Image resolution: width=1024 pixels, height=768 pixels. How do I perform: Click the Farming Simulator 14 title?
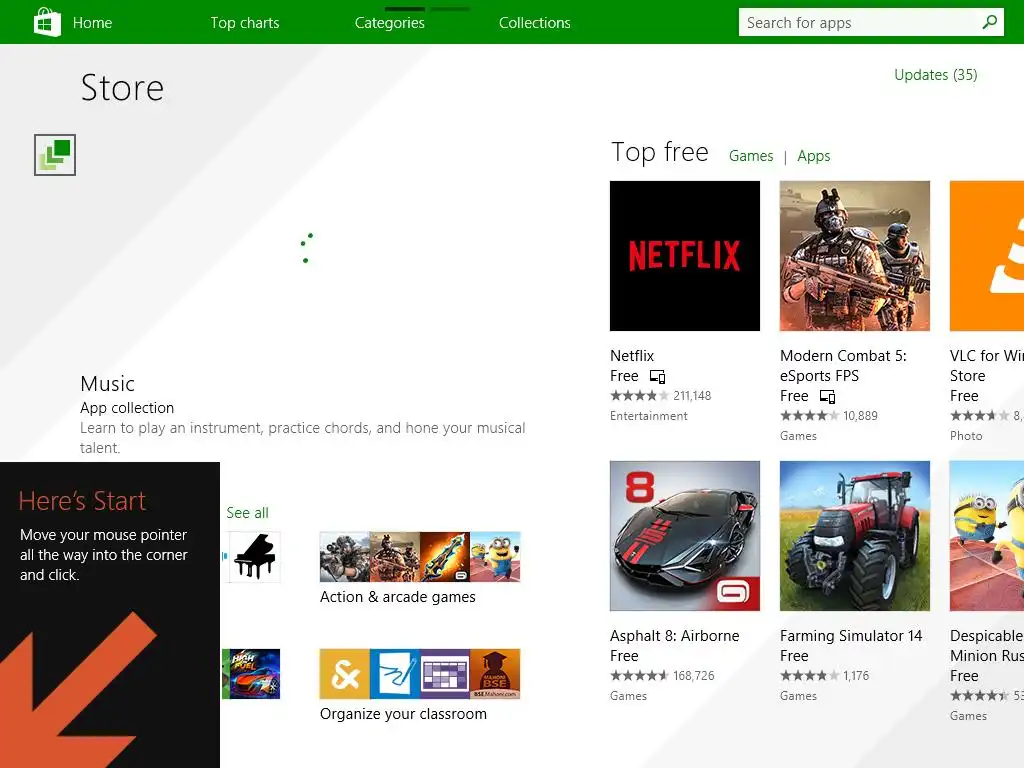point(851,636)
